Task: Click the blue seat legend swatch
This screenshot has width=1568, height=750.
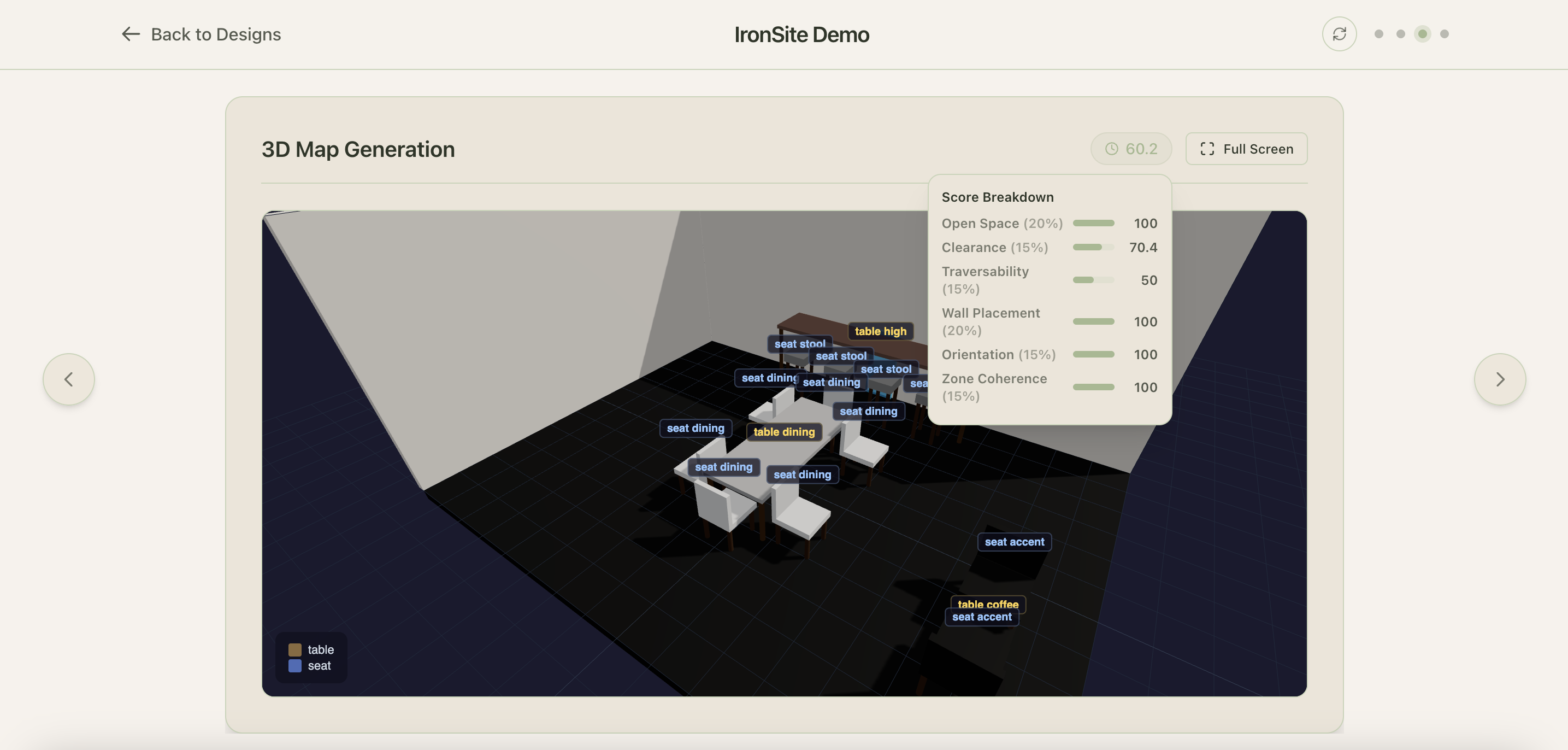Action: click(294, 665)
